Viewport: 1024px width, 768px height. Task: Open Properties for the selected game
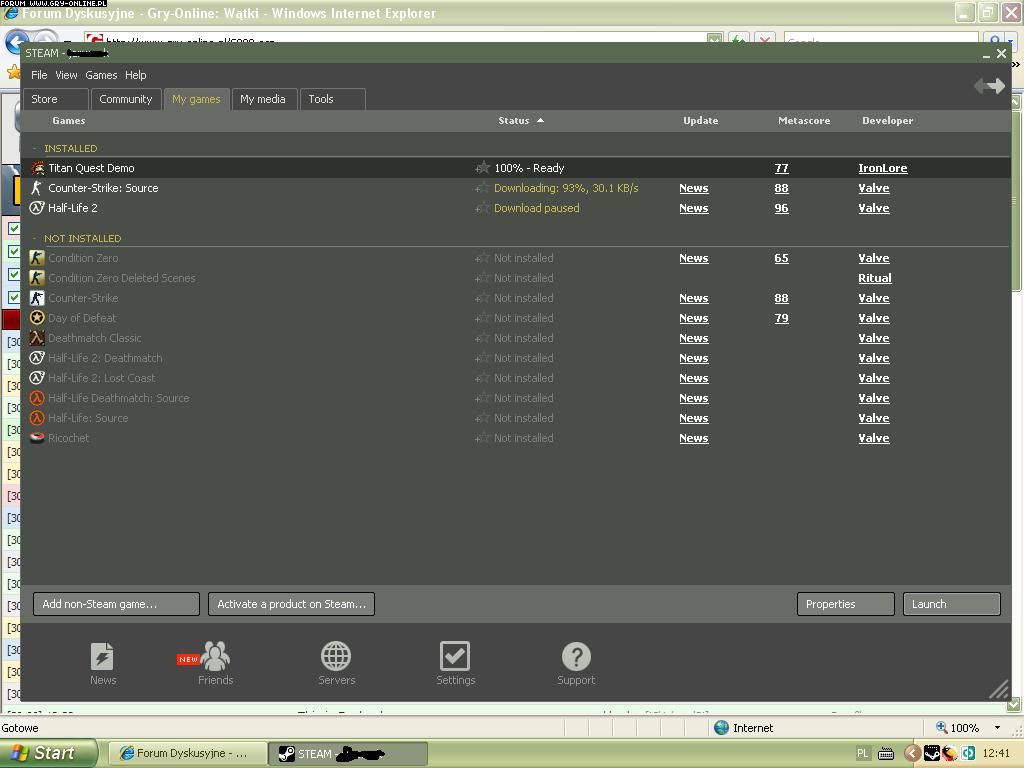tap(846, 604)
